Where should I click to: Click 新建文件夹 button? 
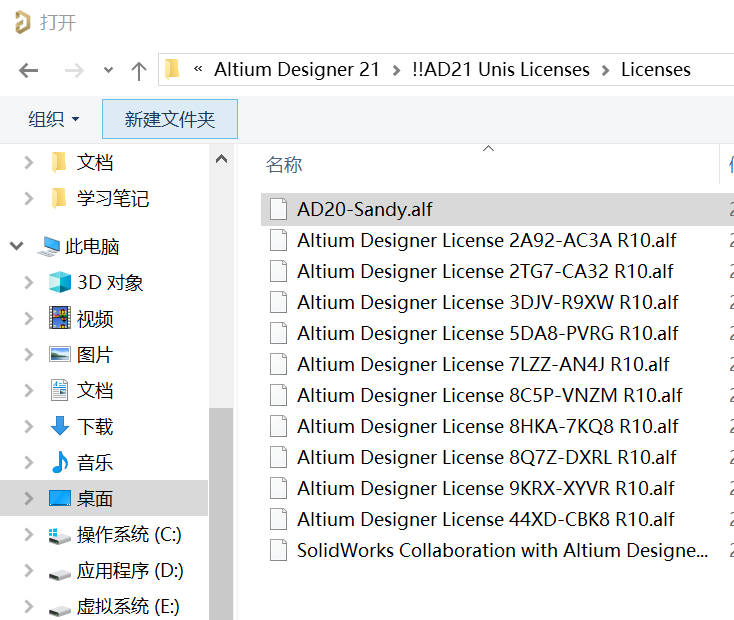[170, 119]
